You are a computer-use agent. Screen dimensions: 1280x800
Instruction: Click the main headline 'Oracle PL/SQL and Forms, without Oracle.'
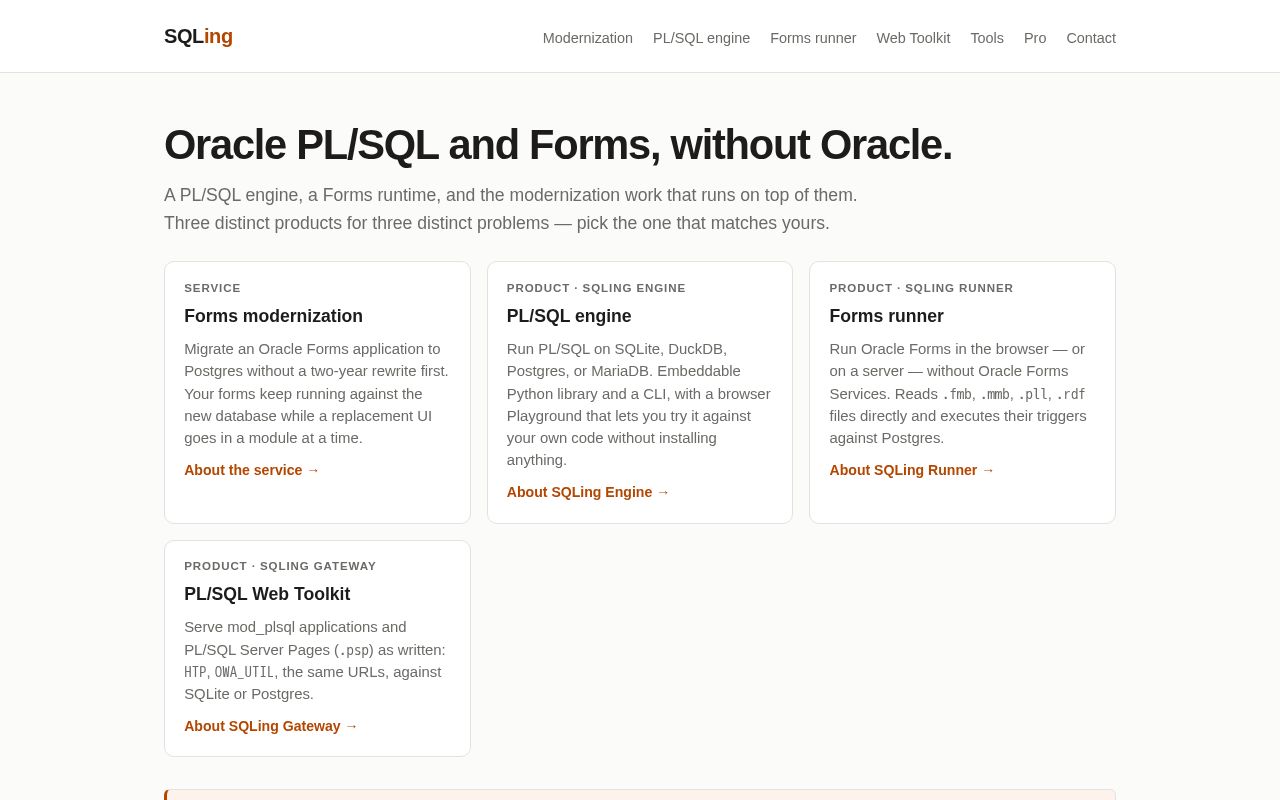click(558, 144)
